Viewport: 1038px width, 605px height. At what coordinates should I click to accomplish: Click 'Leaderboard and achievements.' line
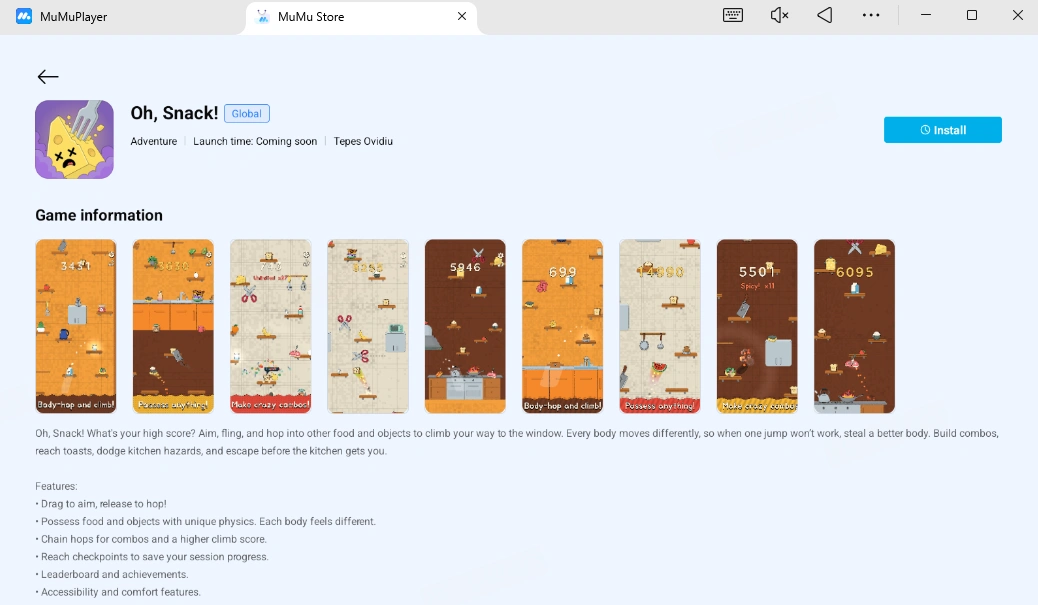tap(112, 575)
